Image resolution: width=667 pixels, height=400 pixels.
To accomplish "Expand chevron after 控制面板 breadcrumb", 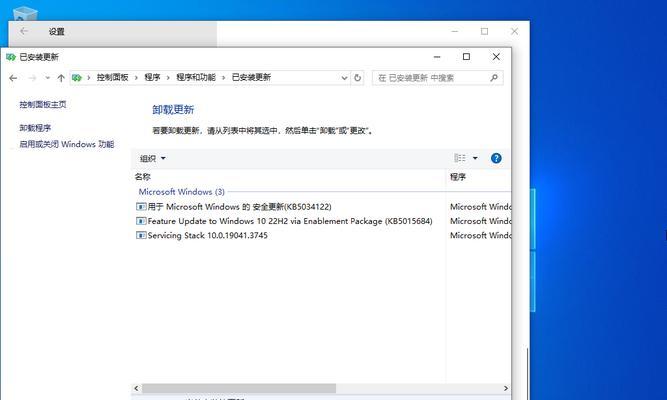I will tap(136, 78).
